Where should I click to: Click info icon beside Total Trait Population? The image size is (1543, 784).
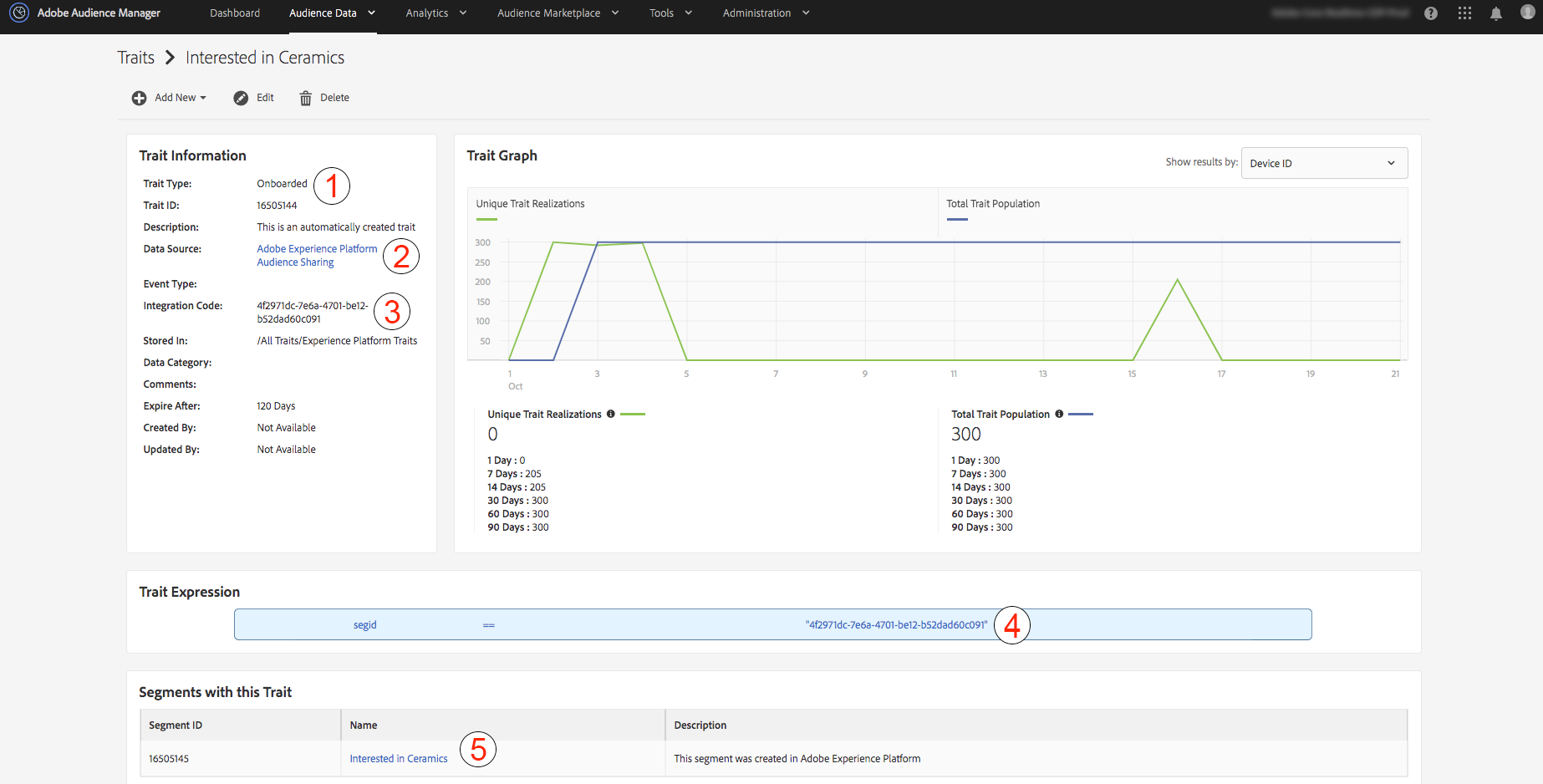coord(1059,414)
